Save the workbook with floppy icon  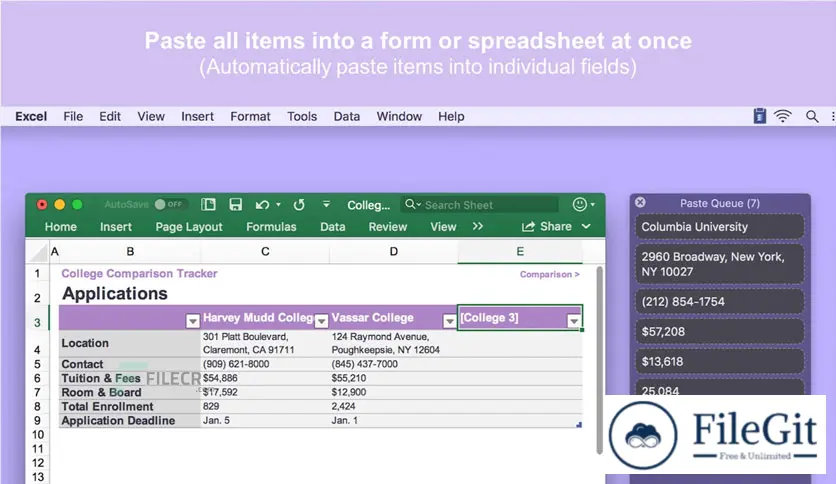click(x=235, y=205)
